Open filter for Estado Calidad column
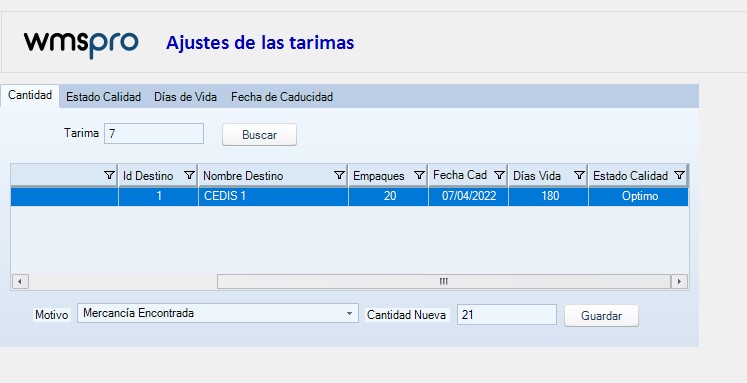This screenshot has width=747, height=383. pyautogui.click(x=679, y=175)
